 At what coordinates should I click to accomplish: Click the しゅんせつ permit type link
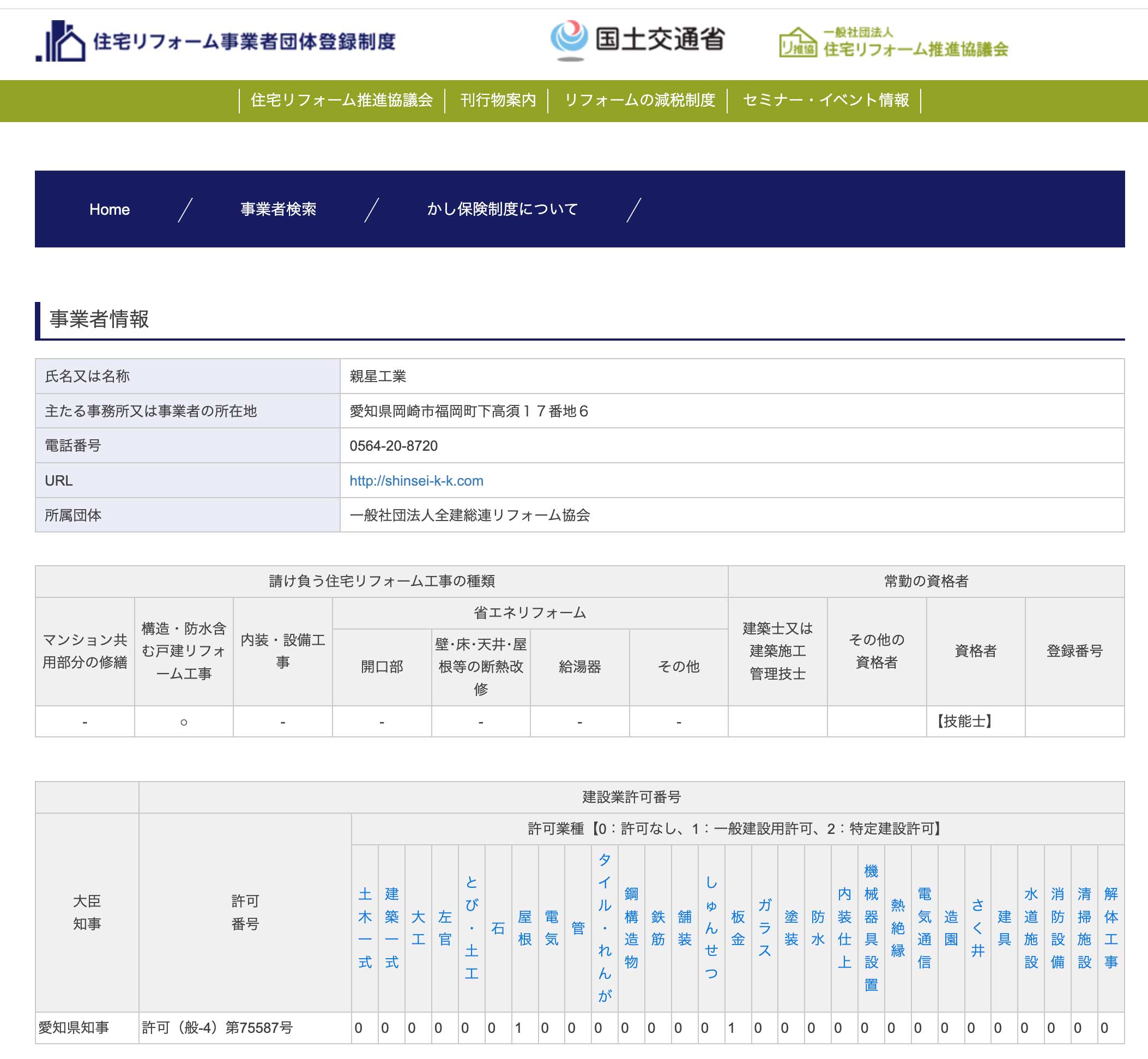711,928
